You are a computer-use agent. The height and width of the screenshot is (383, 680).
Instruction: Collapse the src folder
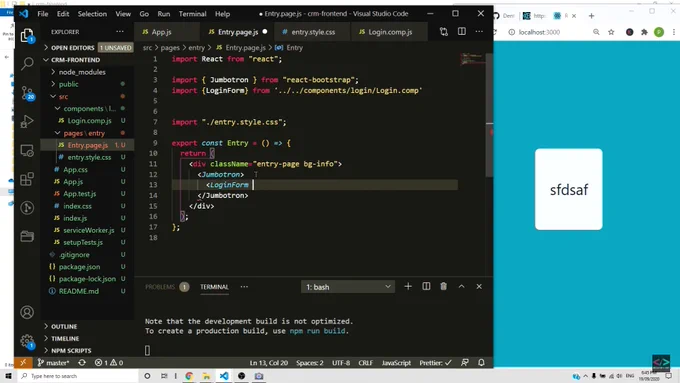coord(63,96)
